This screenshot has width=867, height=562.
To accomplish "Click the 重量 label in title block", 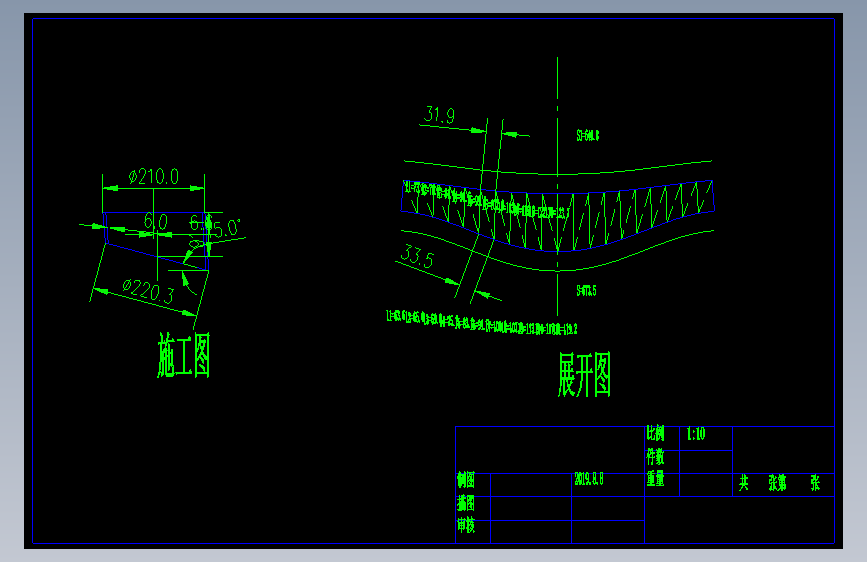I will pos(655,478).
